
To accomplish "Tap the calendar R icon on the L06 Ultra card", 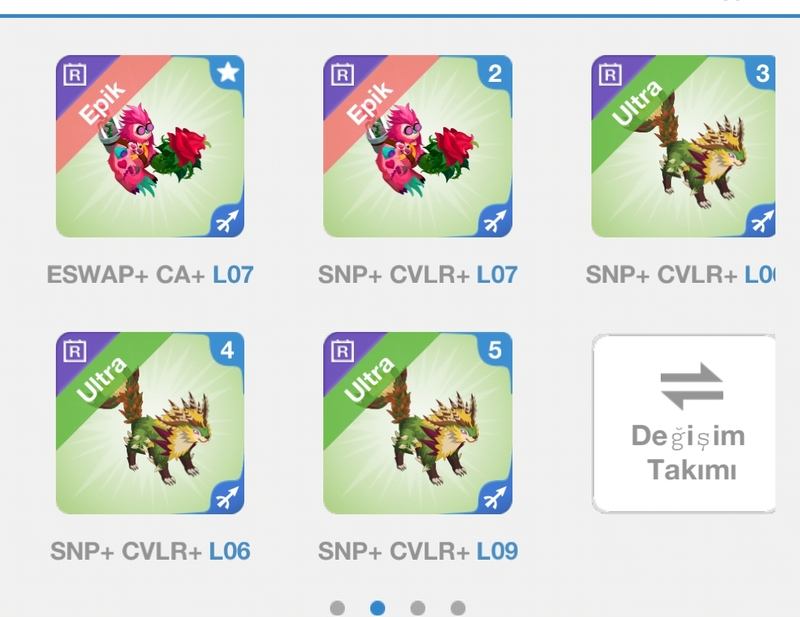I will pos(74,351).
